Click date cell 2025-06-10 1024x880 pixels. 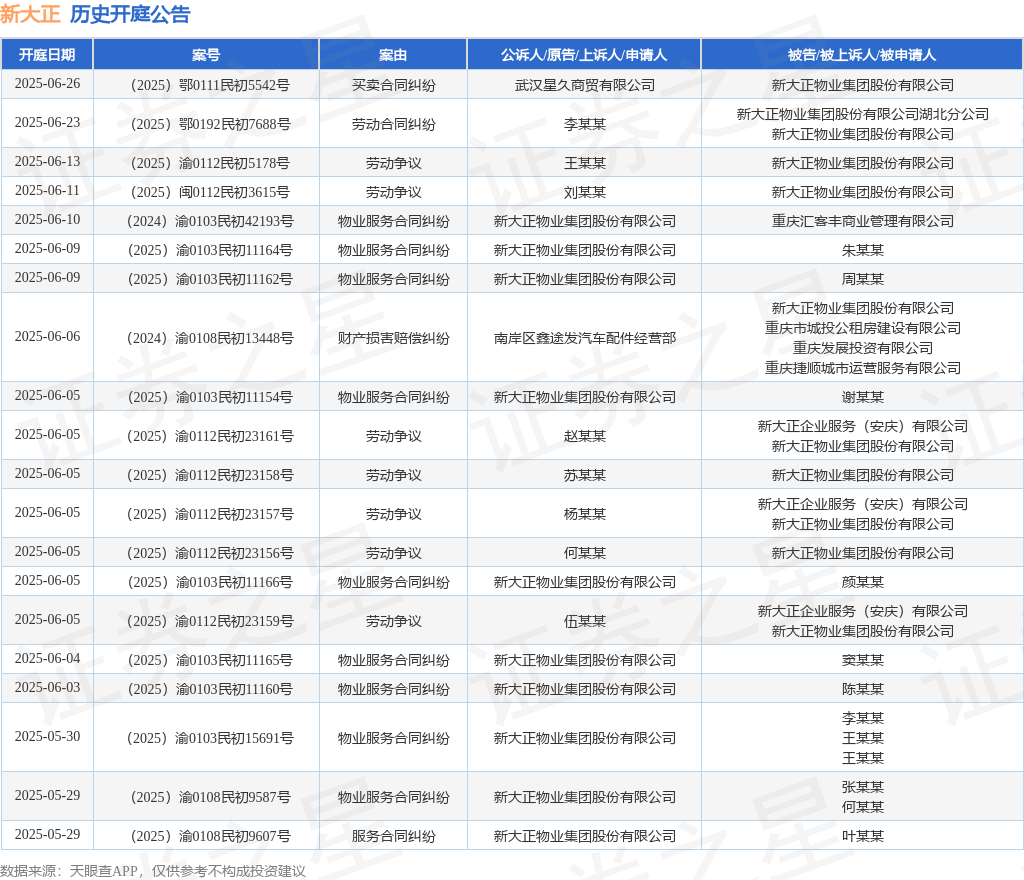(x=47, y=219)
